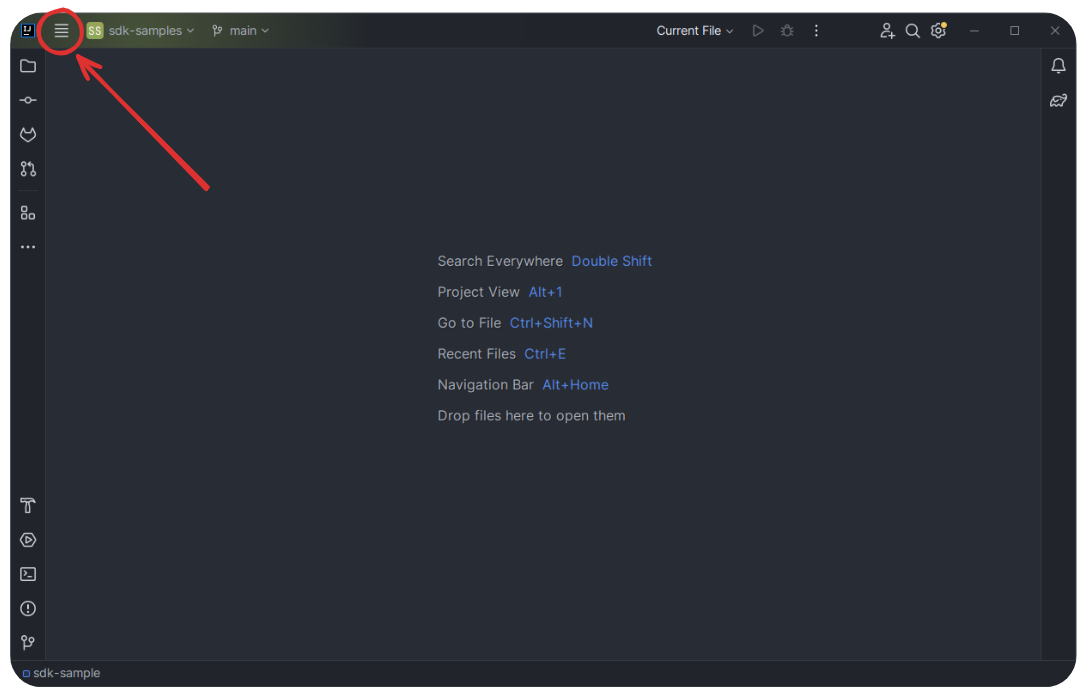Open the sdk-samples project dropdown
Screen dimensions: 1086x697
[141, 30]
